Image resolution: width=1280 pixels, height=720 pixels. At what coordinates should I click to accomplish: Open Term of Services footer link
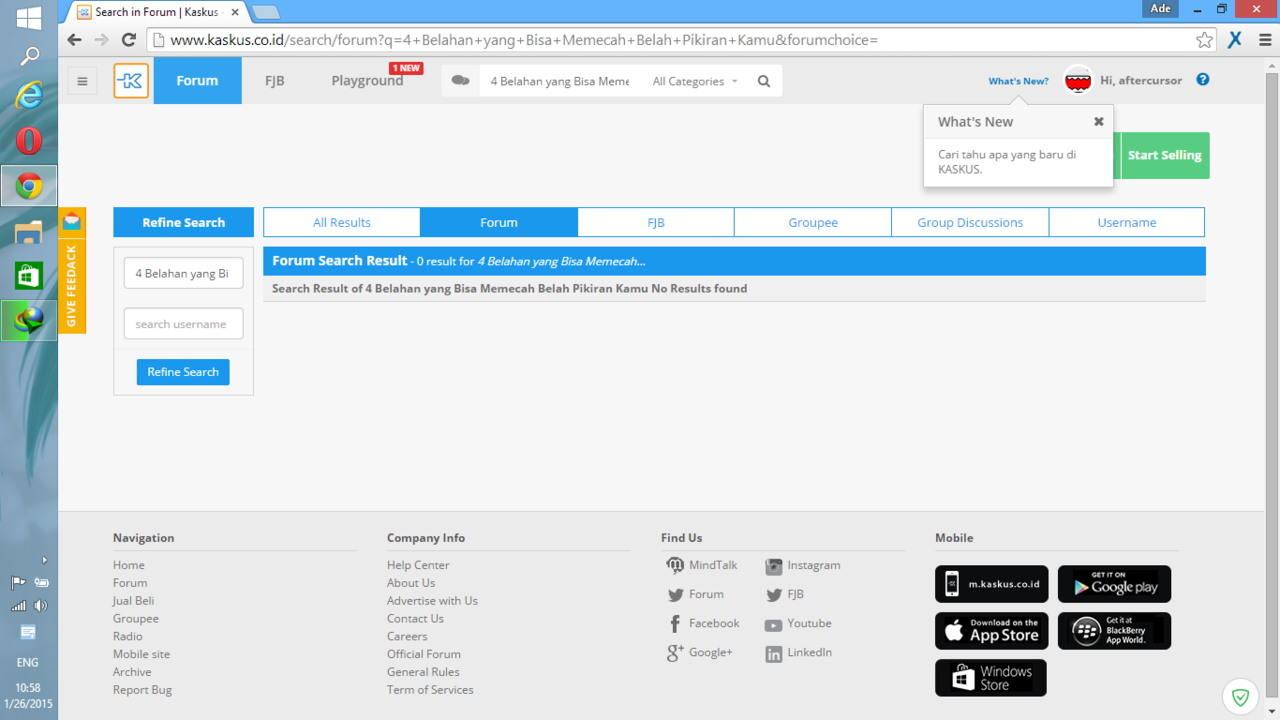[x=430, y=690]
